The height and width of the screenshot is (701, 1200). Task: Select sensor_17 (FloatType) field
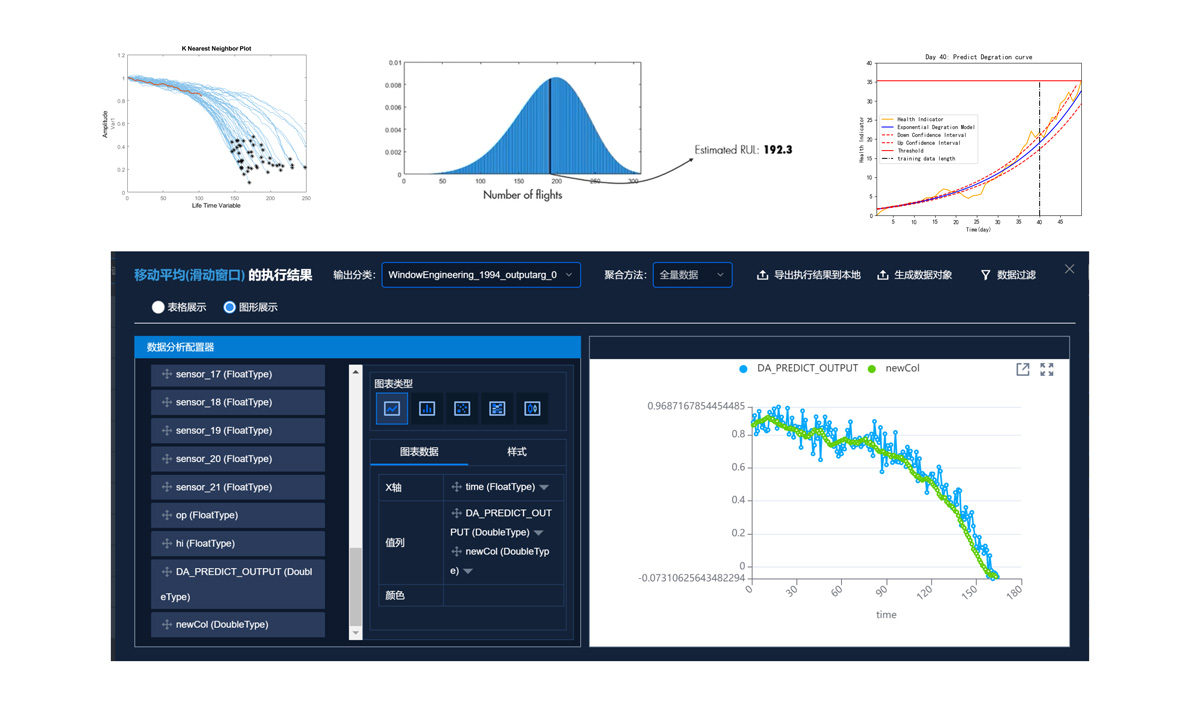(238, 374)
